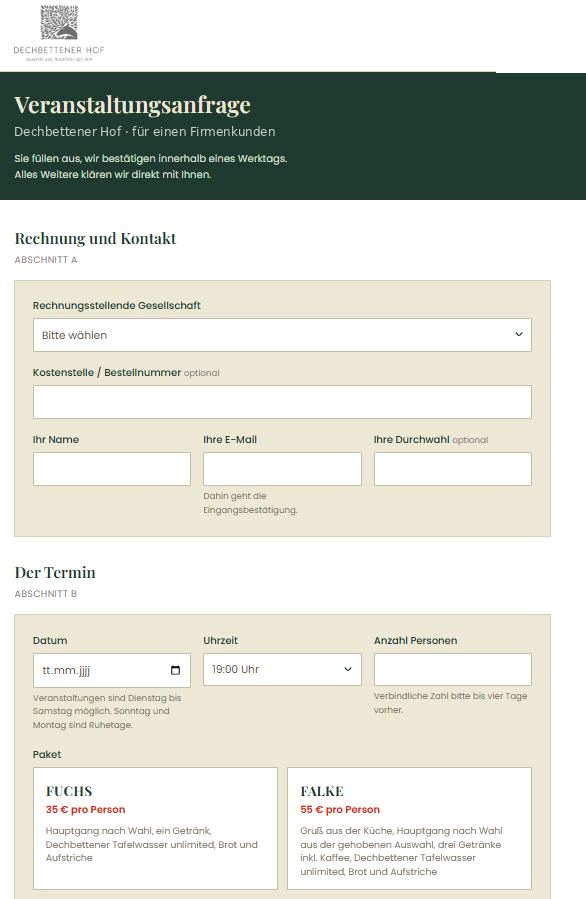Click subtitle 'Dechbettener Hof · für einen Firmenkunden'
The height and width of the screenshot is (899, 586).
(144, 132)
